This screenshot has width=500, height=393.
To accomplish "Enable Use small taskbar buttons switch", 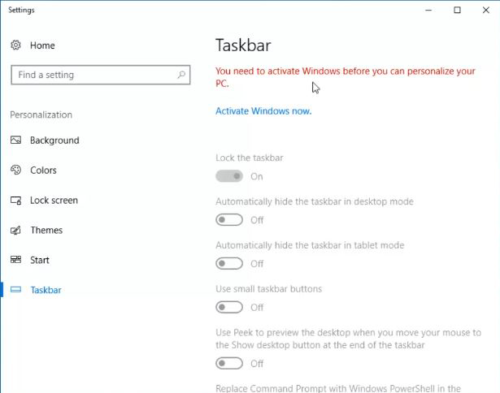I will (229, 307).
